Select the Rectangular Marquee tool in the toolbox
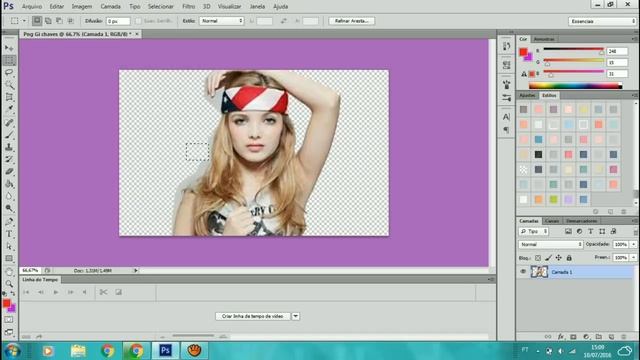640x360 pixels. click(9, 60)
